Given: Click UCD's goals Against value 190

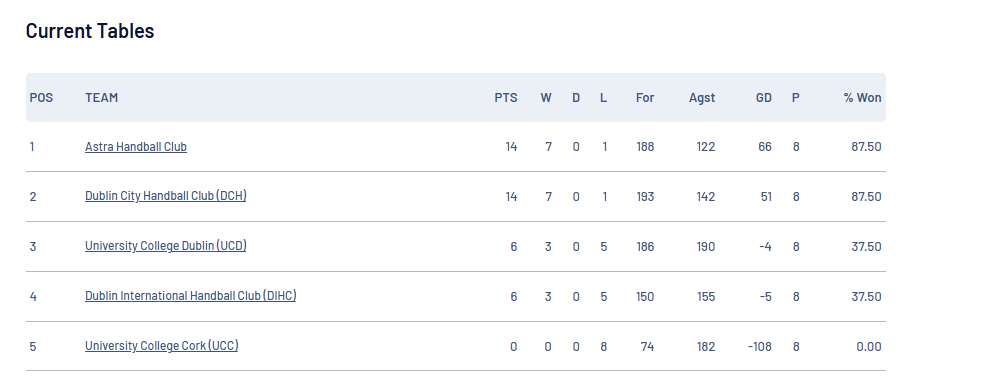Looking at the screenshot, I should pyautogui.click(x=705, y=247).
